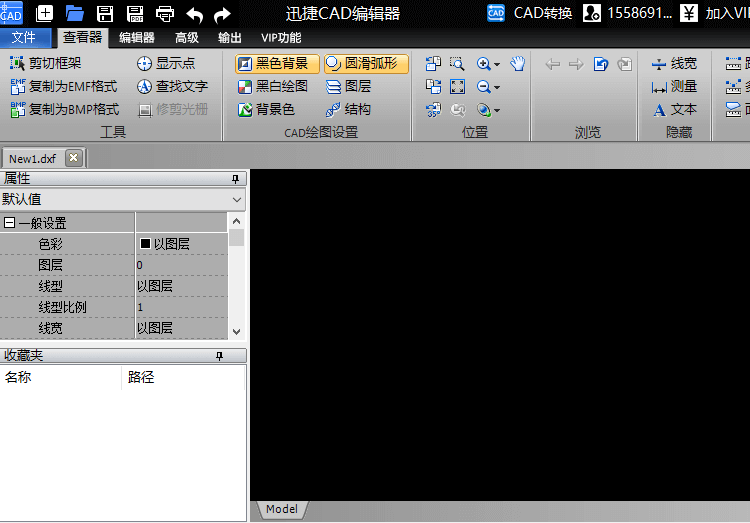Screen dimensions: 750x523
Task: Toggle 文本 visibility
Action: (674, 110)
